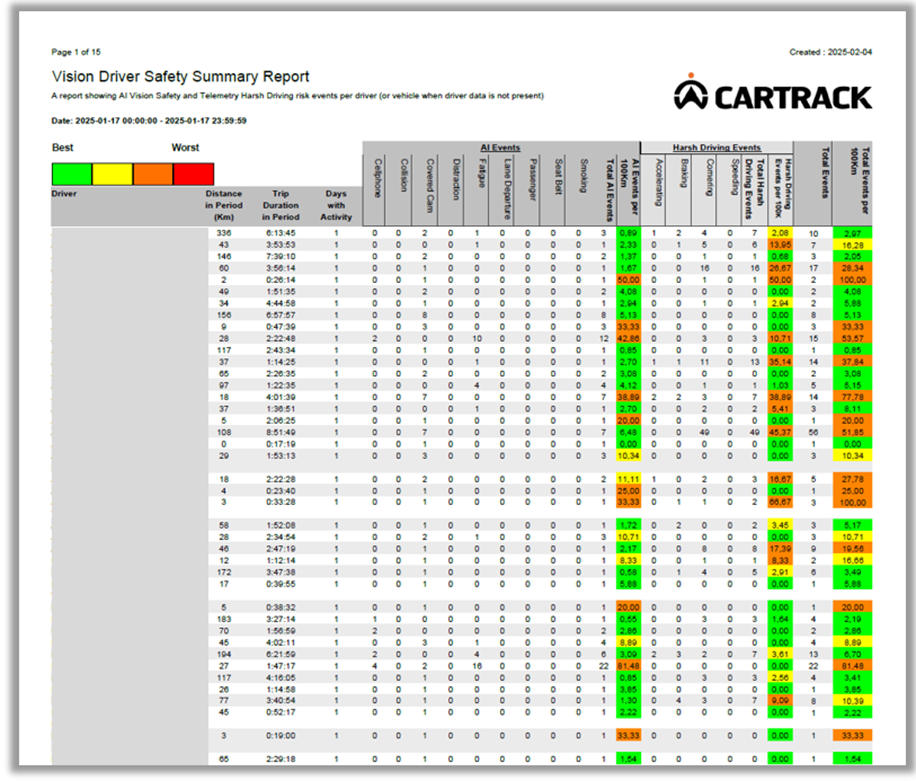Click the 'Covered Cam' column header
Image resolution: width=916 pixels, height=781 pixels.
(429, 185)
